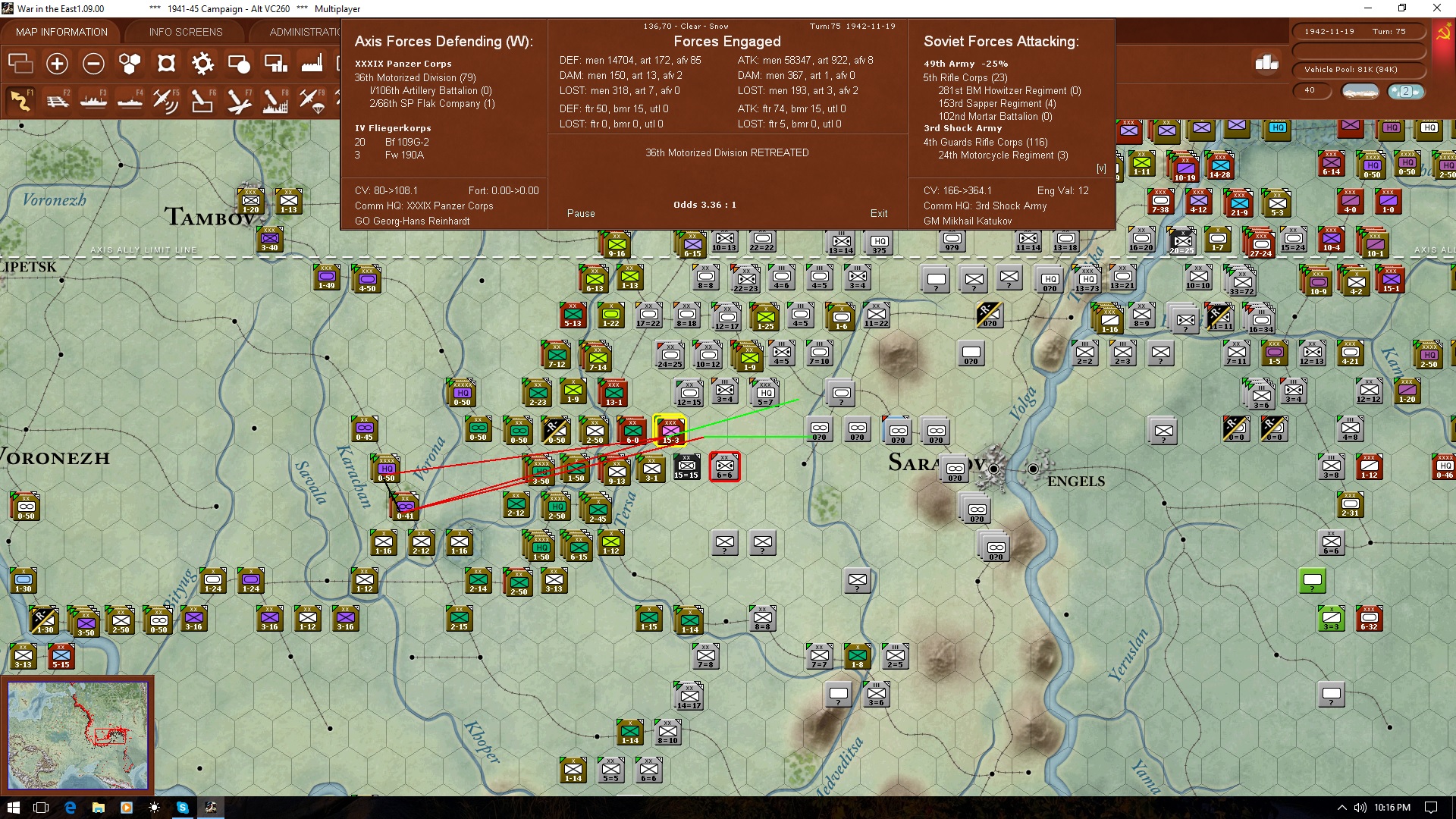The width and height of the screenshot is (1456, 819).
Task: Open the MAP INFORMATION tab
Action: coord(61,32)
